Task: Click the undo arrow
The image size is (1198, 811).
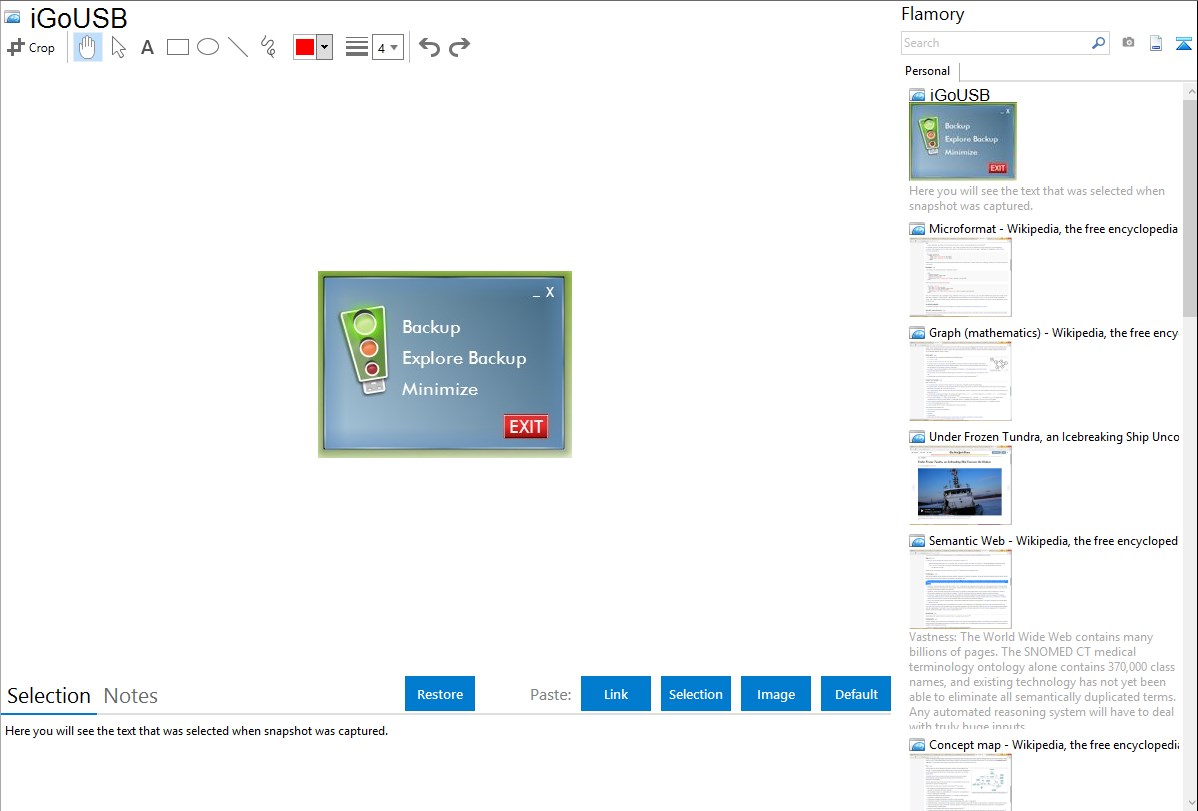Action: pyautogui.click(x=429, y=47)
